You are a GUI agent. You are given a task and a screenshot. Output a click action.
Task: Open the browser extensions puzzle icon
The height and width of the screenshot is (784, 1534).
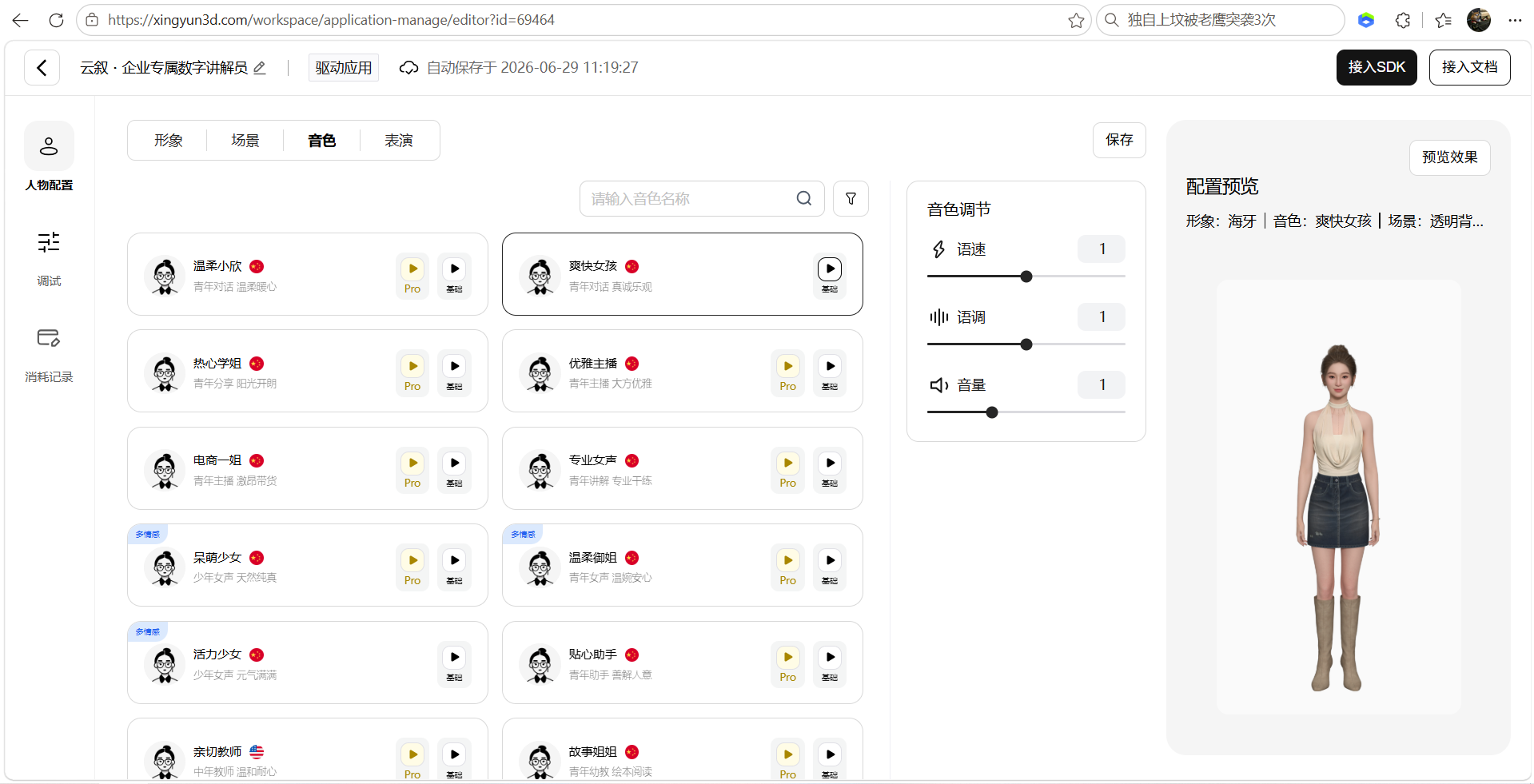pos(1403,20)
